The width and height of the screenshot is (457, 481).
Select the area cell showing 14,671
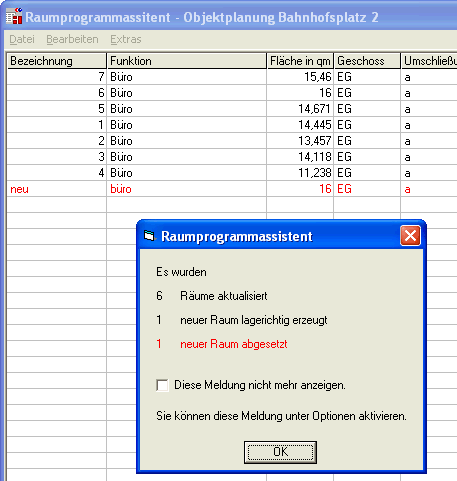click(x=300, y=109)
